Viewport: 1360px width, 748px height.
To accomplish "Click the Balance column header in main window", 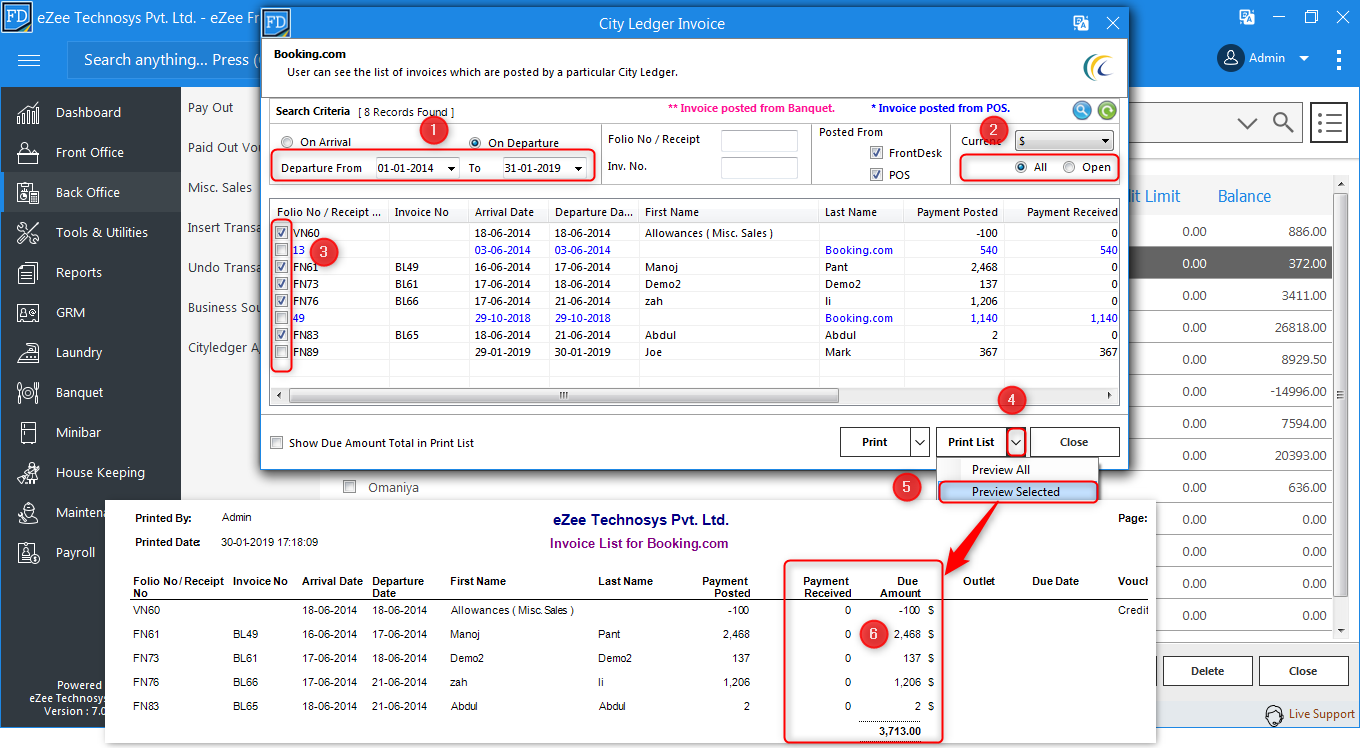I will [1244, 196].
